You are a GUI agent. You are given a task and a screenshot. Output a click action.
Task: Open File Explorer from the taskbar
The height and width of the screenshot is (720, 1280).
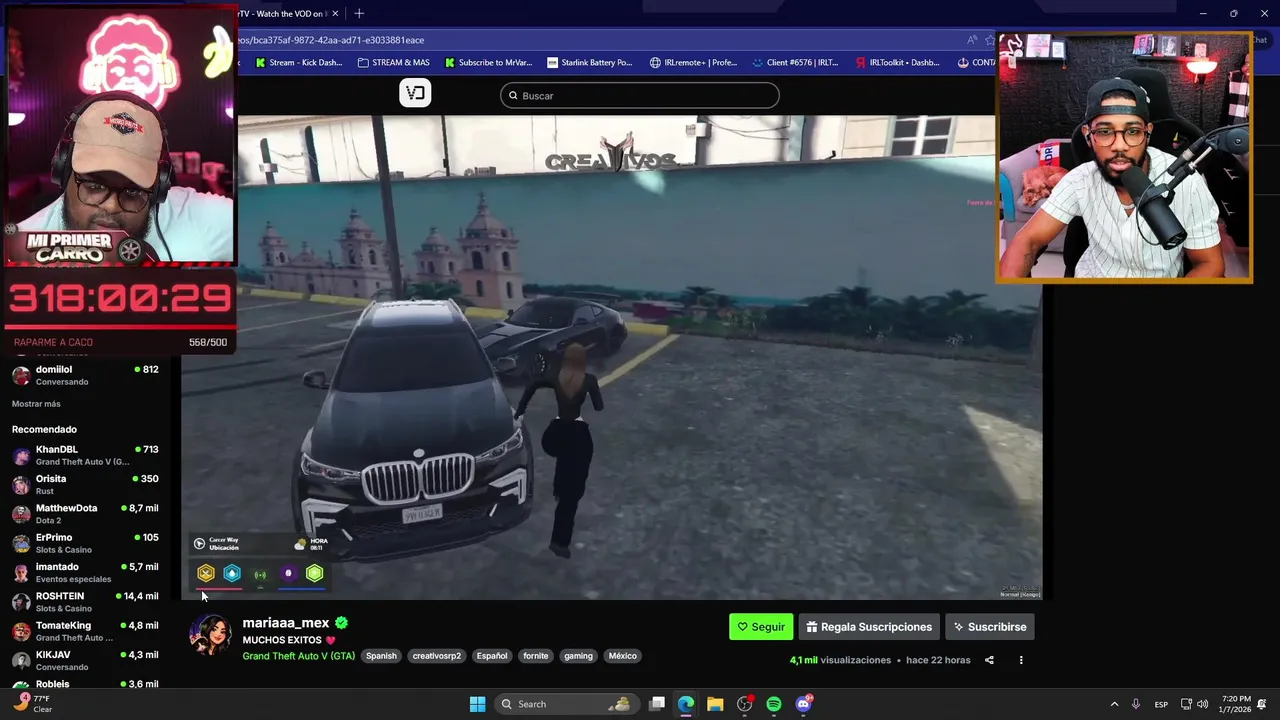click(x=715, y=704)
